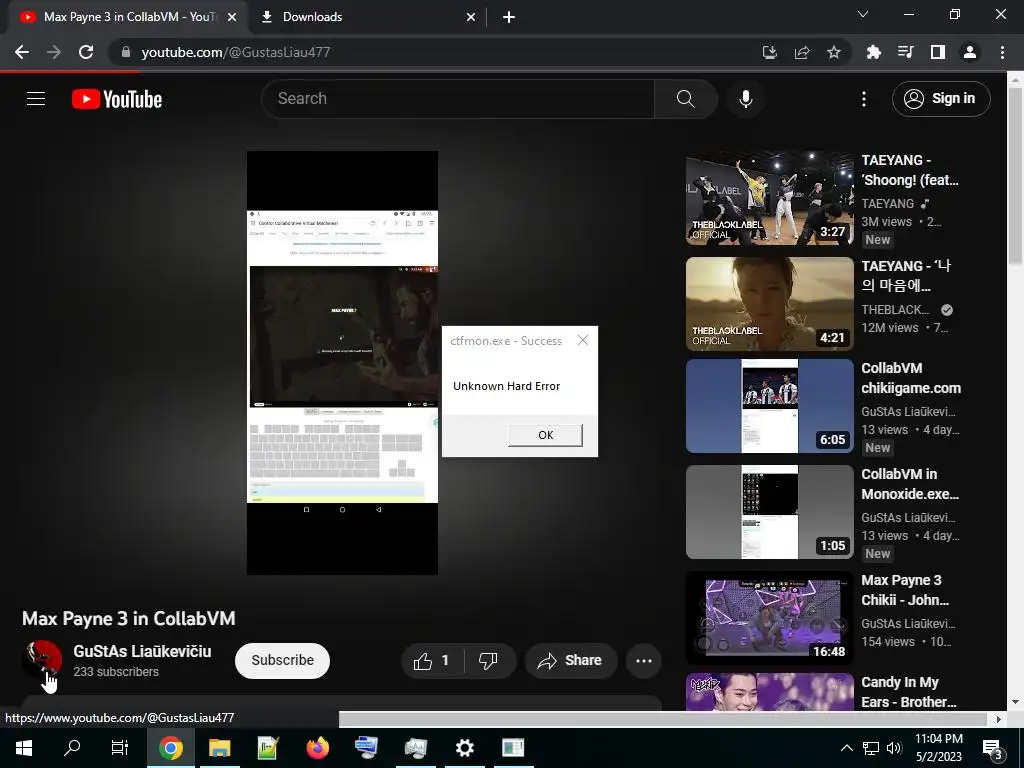Open CollabVM chikiigame.com video thumbnail
1024x768 pixels.
pos(769,406)
